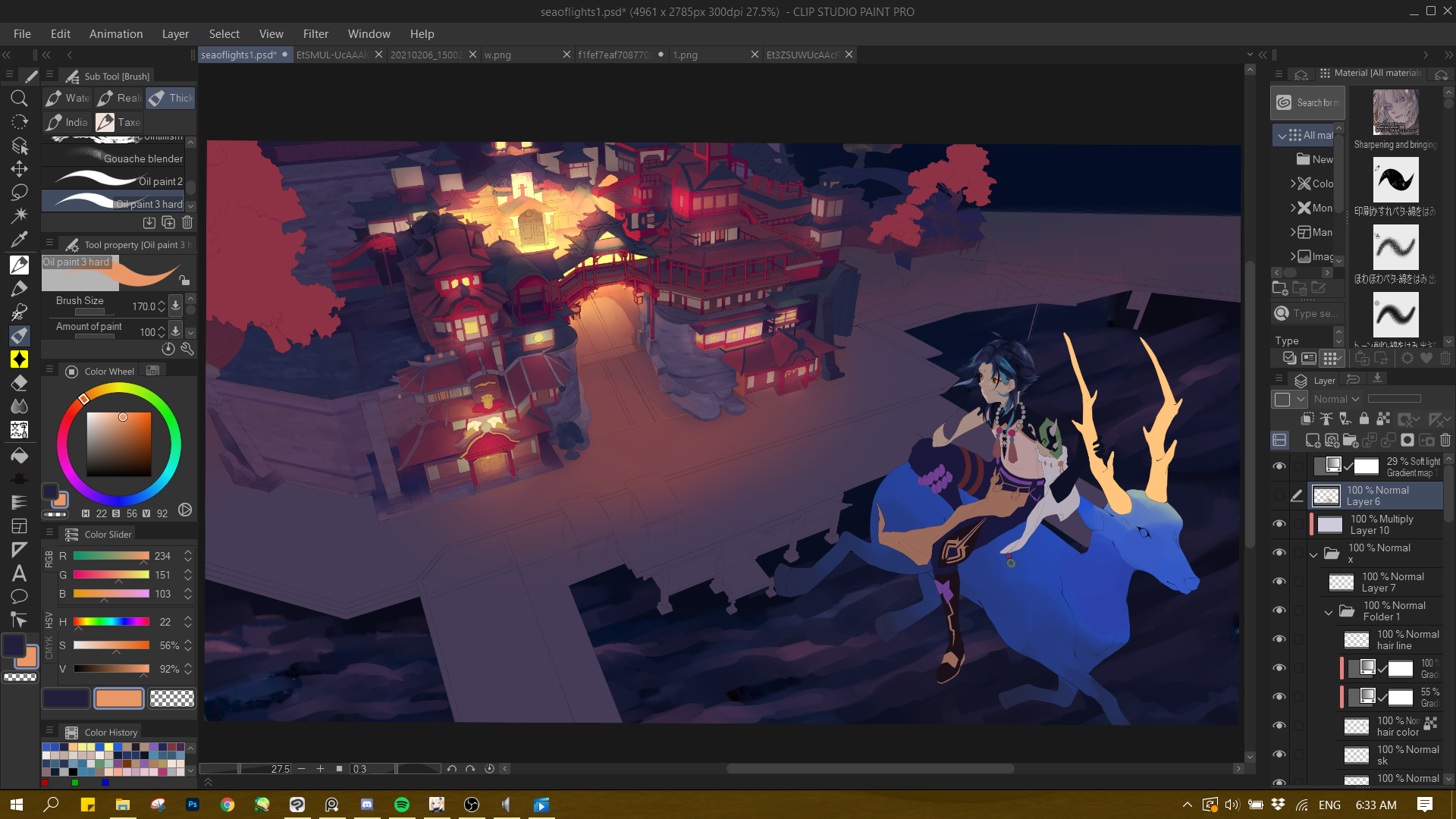Viewport: 1456px width, 819px height.
Task: Hide the hair line layer
Action: coord(1280,638)
